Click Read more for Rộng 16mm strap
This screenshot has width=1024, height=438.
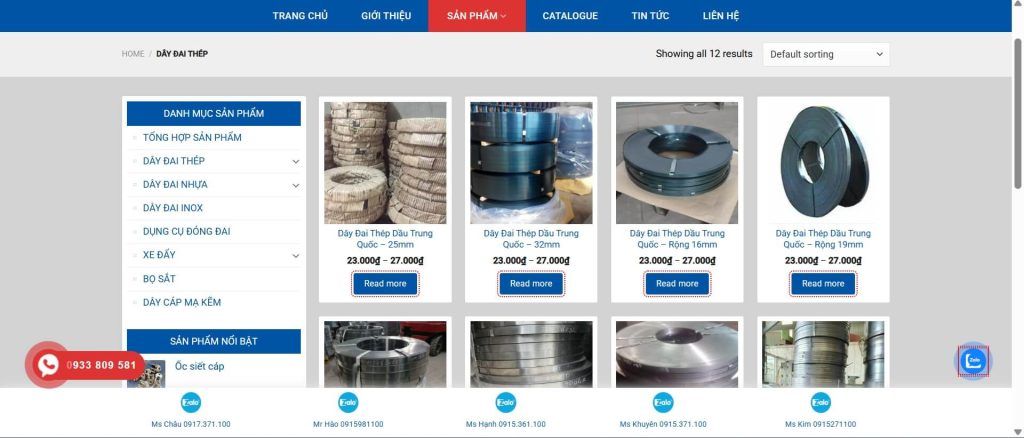click(x=677, y=283)
